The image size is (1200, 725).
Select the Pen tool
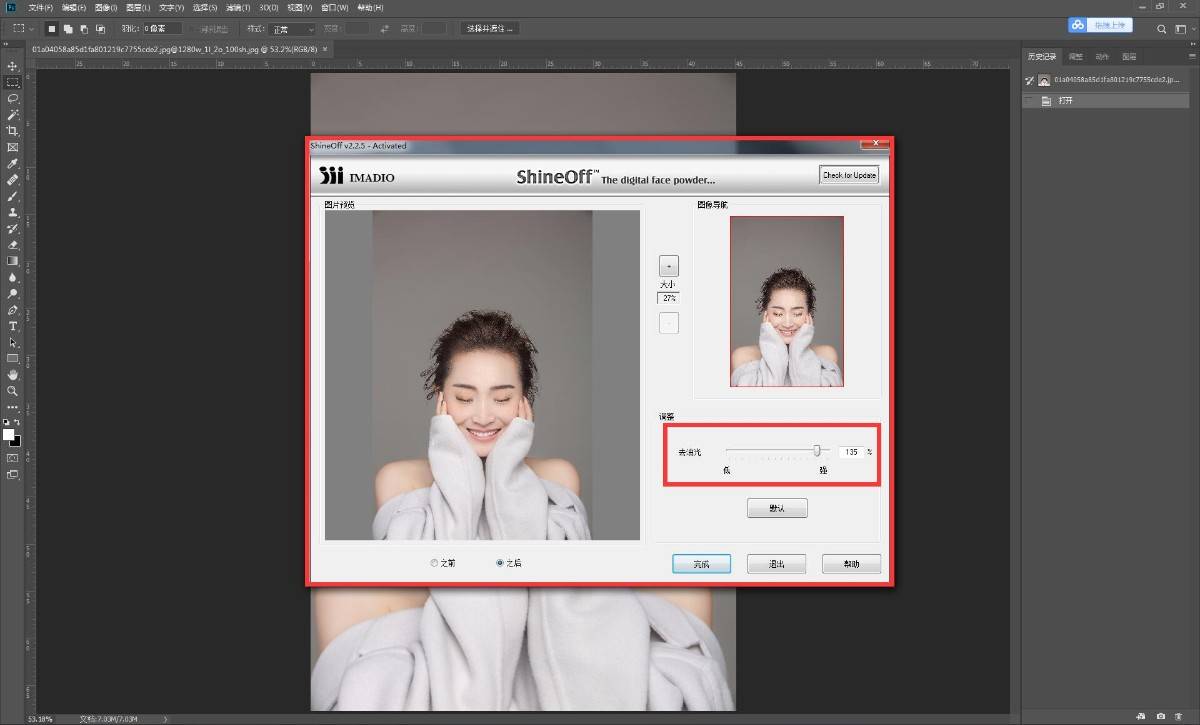[13, 310]
